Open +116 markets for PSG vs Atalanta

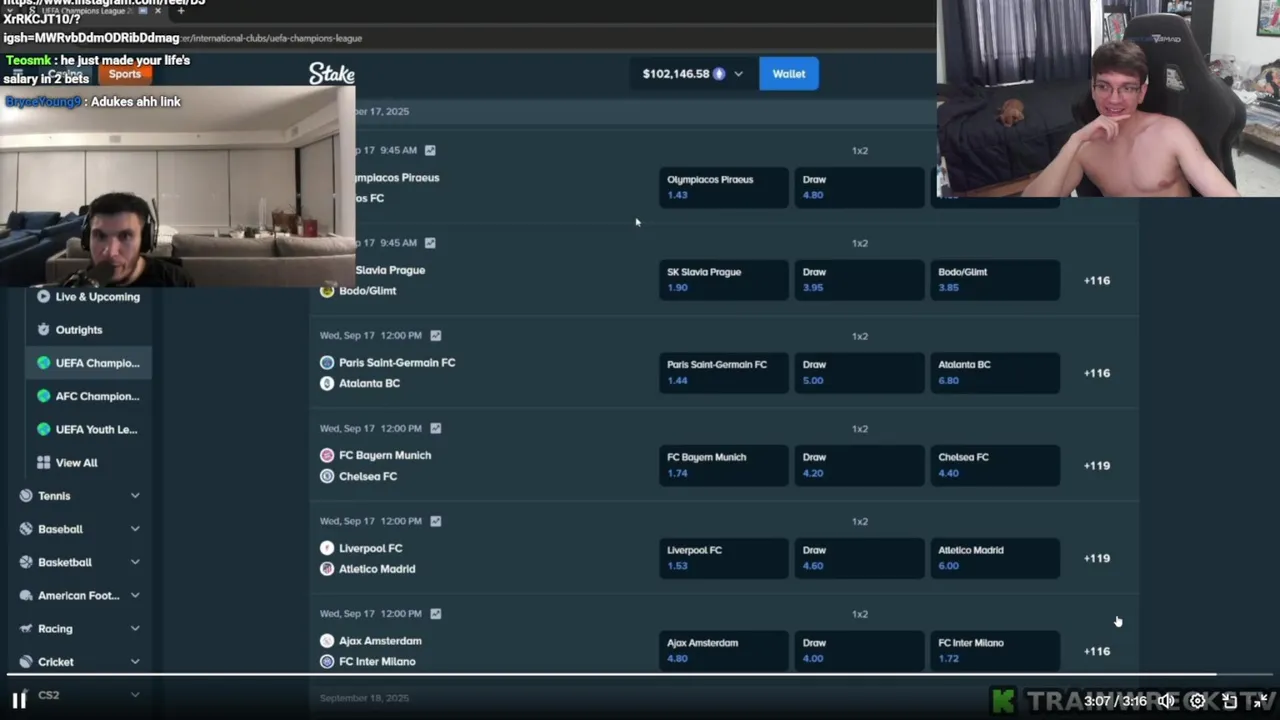point(1097,373)
